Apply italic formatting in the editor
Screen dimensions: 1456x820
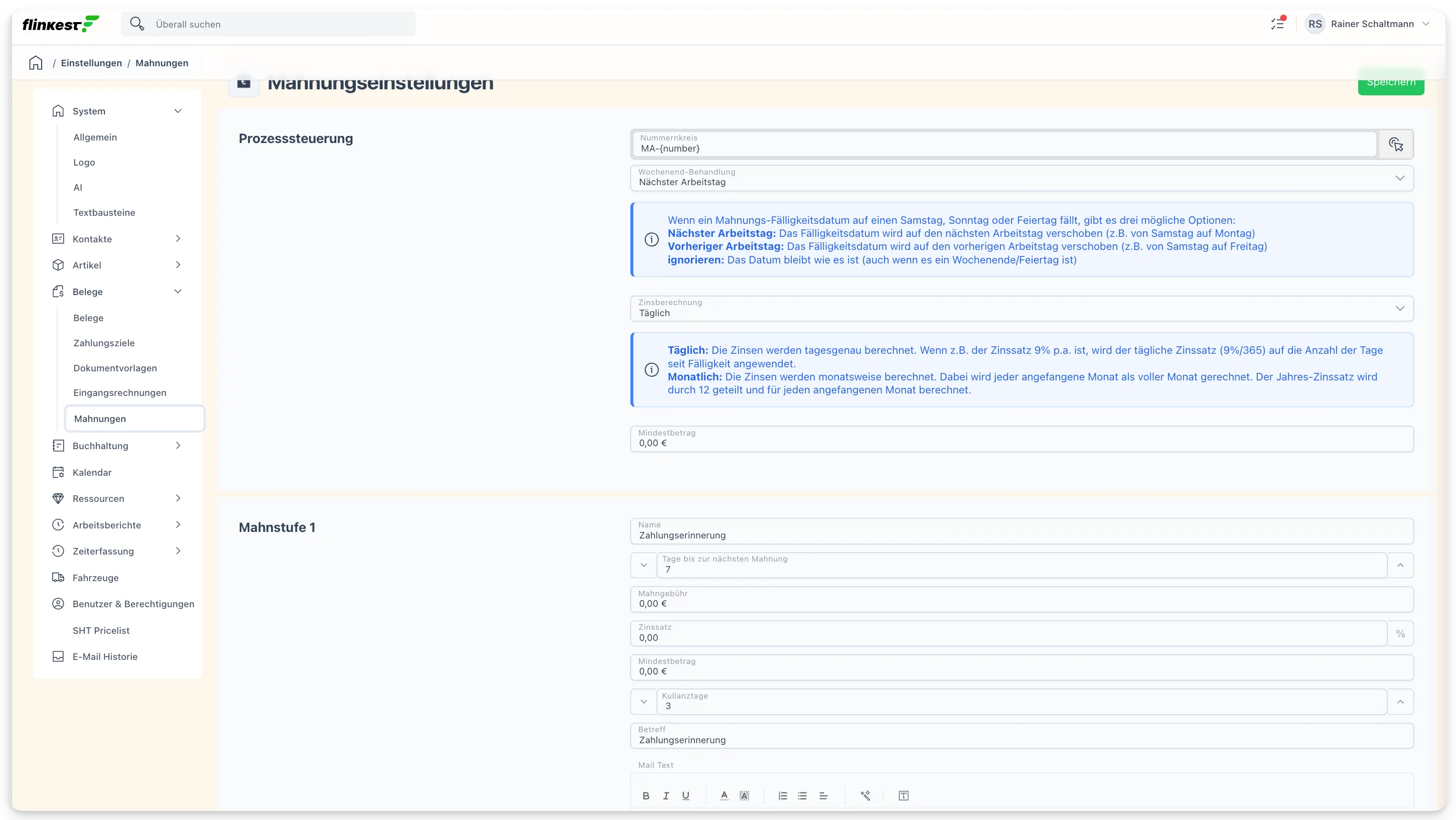click(666, 796)
